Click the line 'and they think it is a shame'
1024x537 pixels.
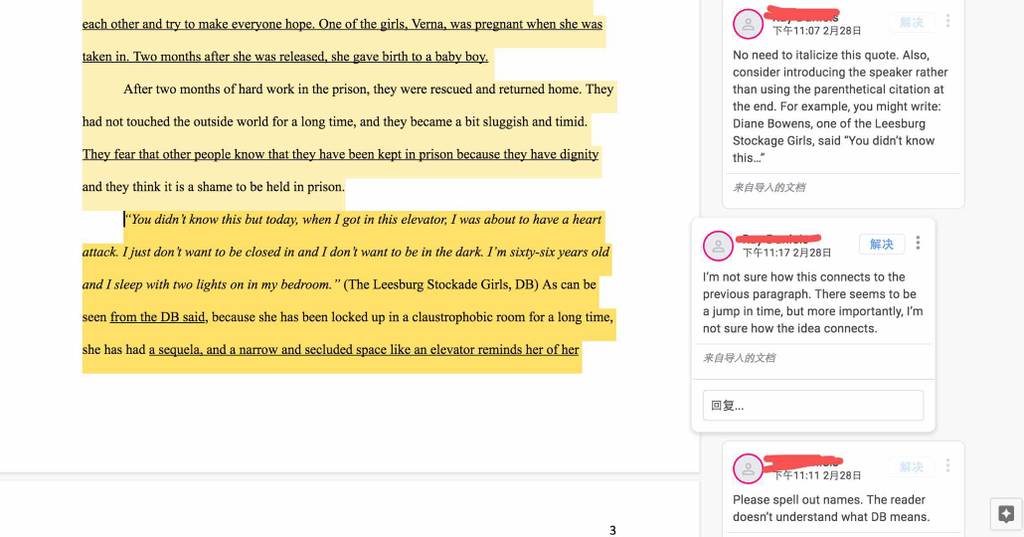click(x=213, y=187)
